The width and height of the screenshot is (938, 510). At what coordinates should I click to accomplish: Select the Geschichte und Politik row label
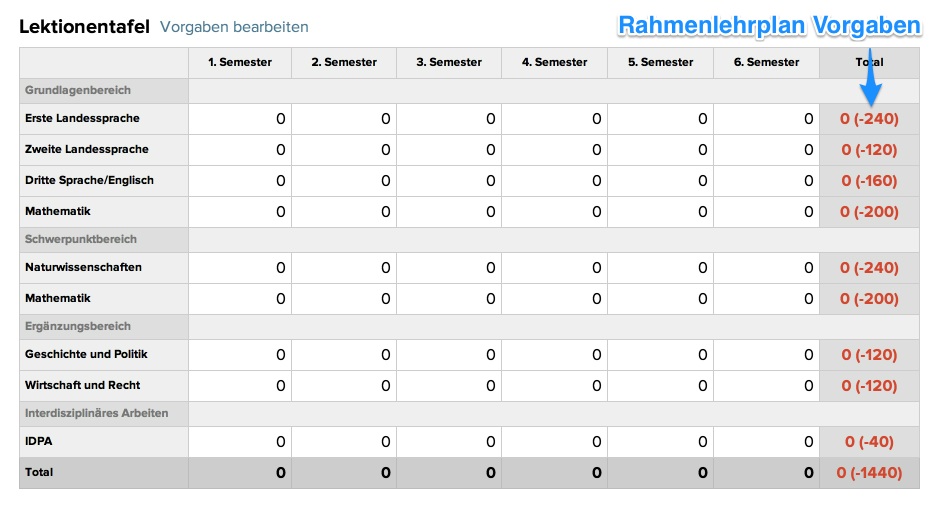(x=86, y=355)
